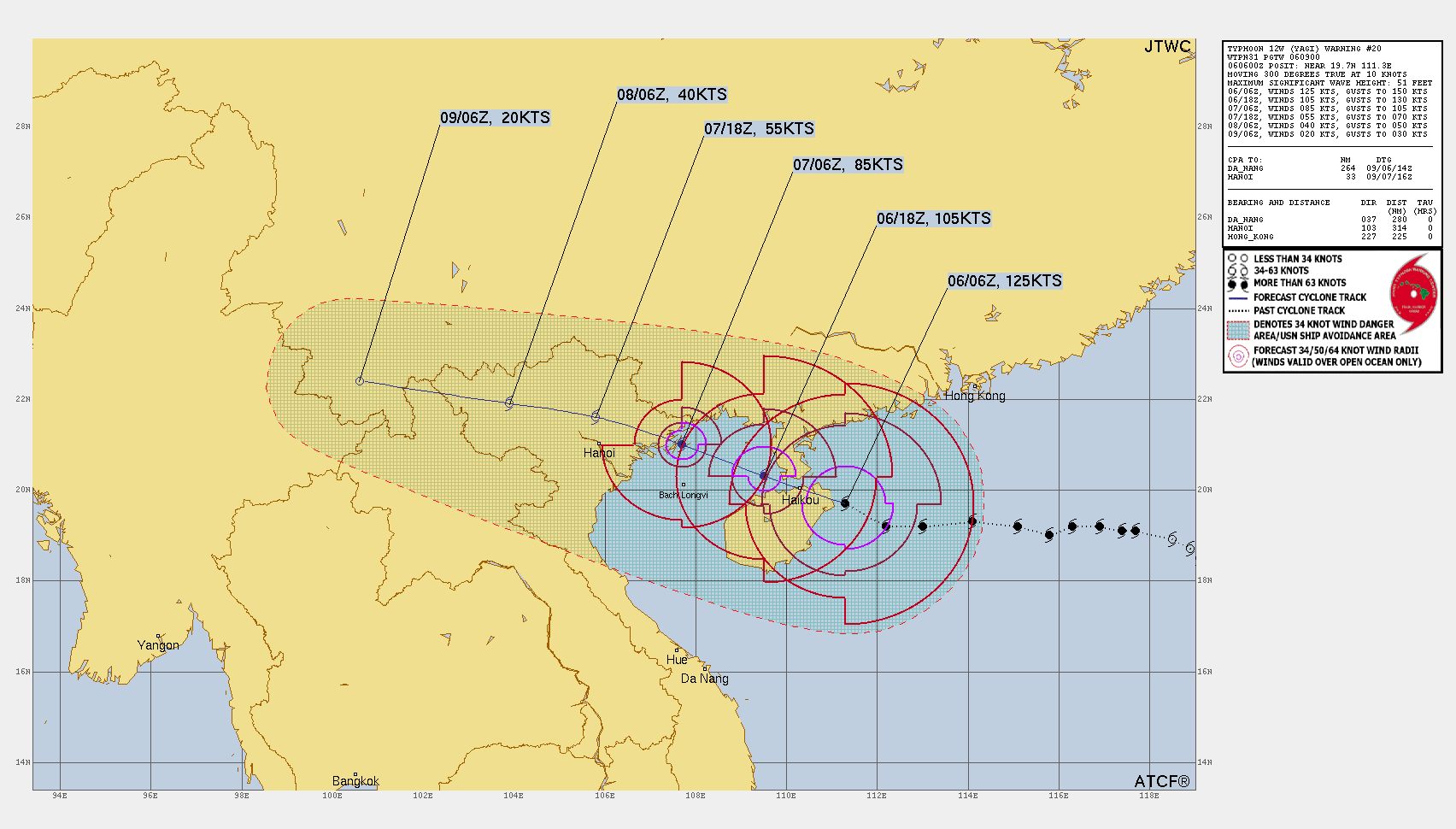
Task: Click the 'WTPN31 PGTW 060900' line
Action: [x=1274, y=57]
